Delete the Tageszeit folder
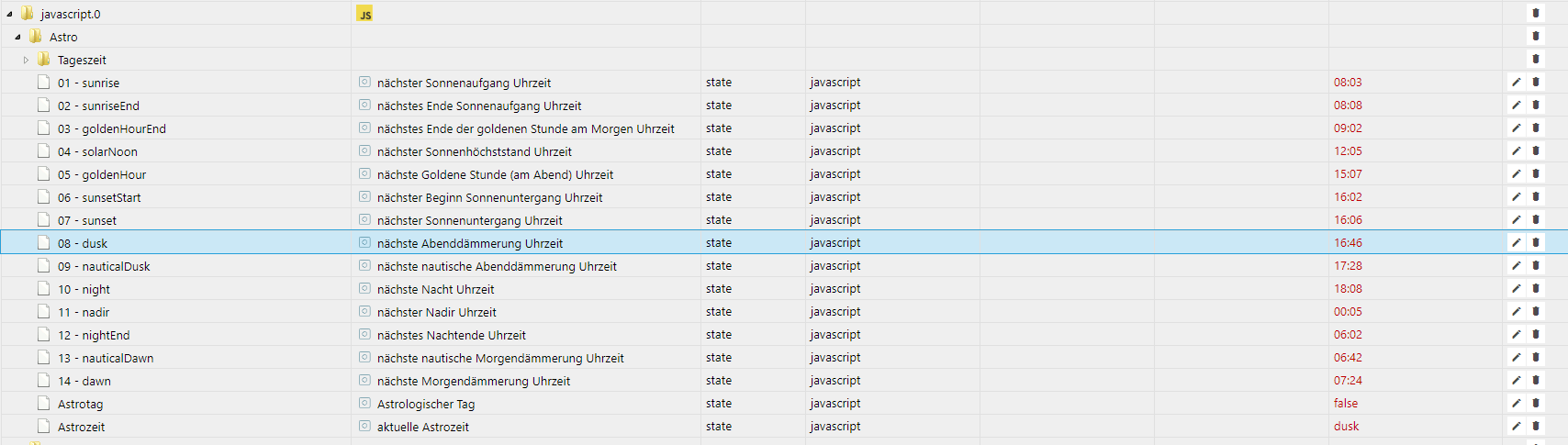Image resolution: width=1568 pixels, height=445 pixels. coord(1536,59)
